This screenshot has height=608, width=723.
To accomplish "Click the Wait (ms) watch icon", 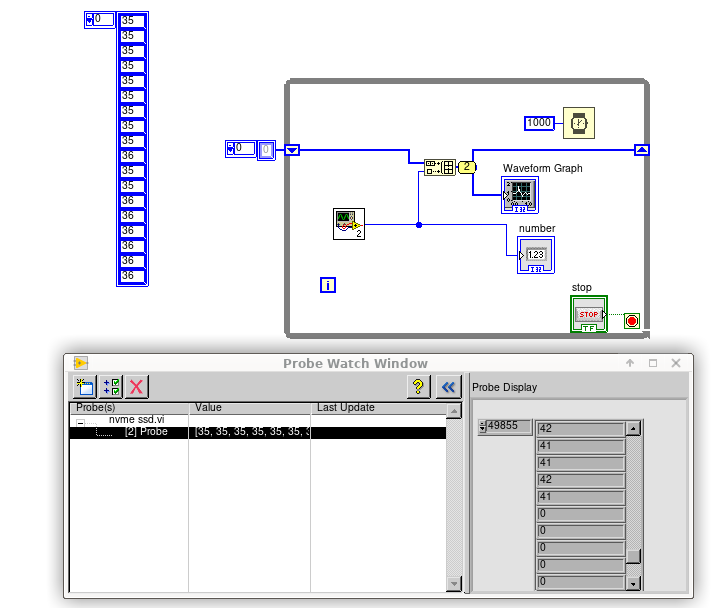I will point(579,123).
